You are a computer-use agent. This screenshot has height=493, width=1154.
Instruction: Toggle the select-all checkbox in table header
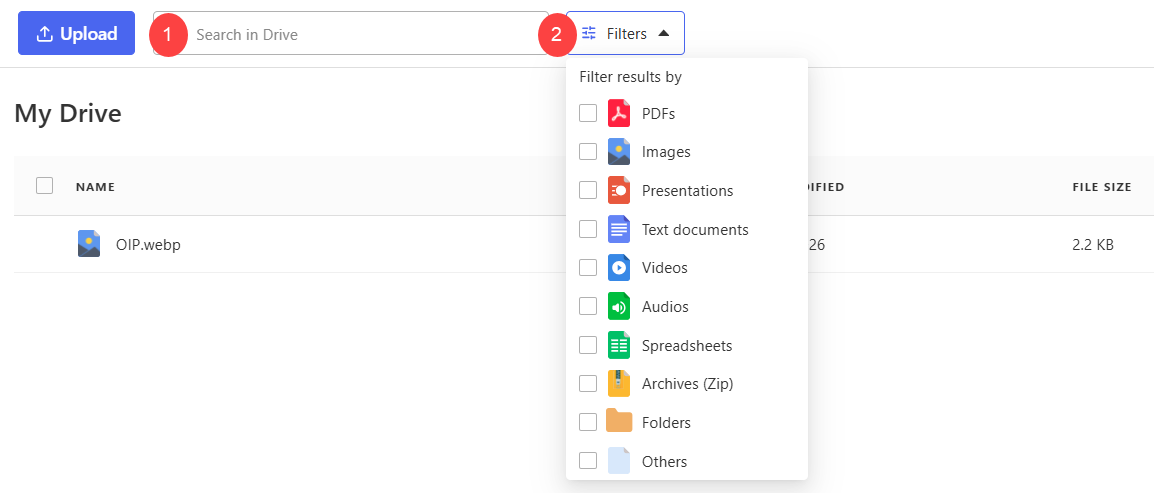tap(44, 185)
